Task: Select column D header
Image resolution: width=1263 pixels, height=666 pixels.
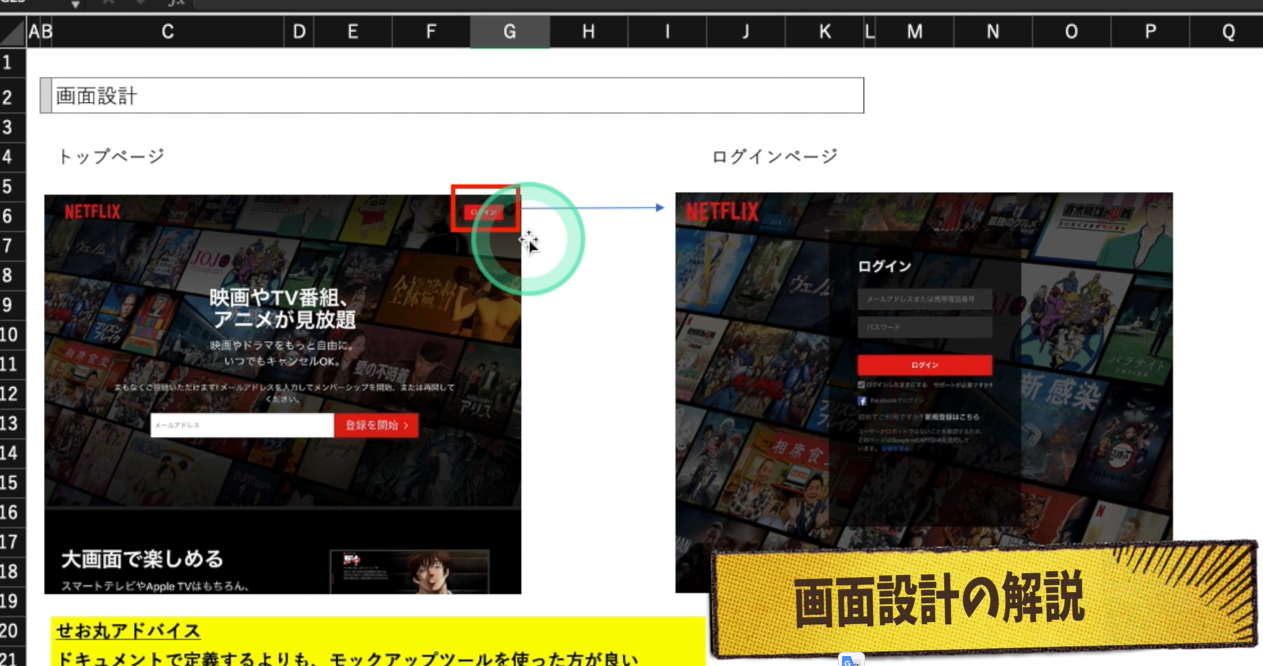Action: pyautogui.click(x=299, y=33)
